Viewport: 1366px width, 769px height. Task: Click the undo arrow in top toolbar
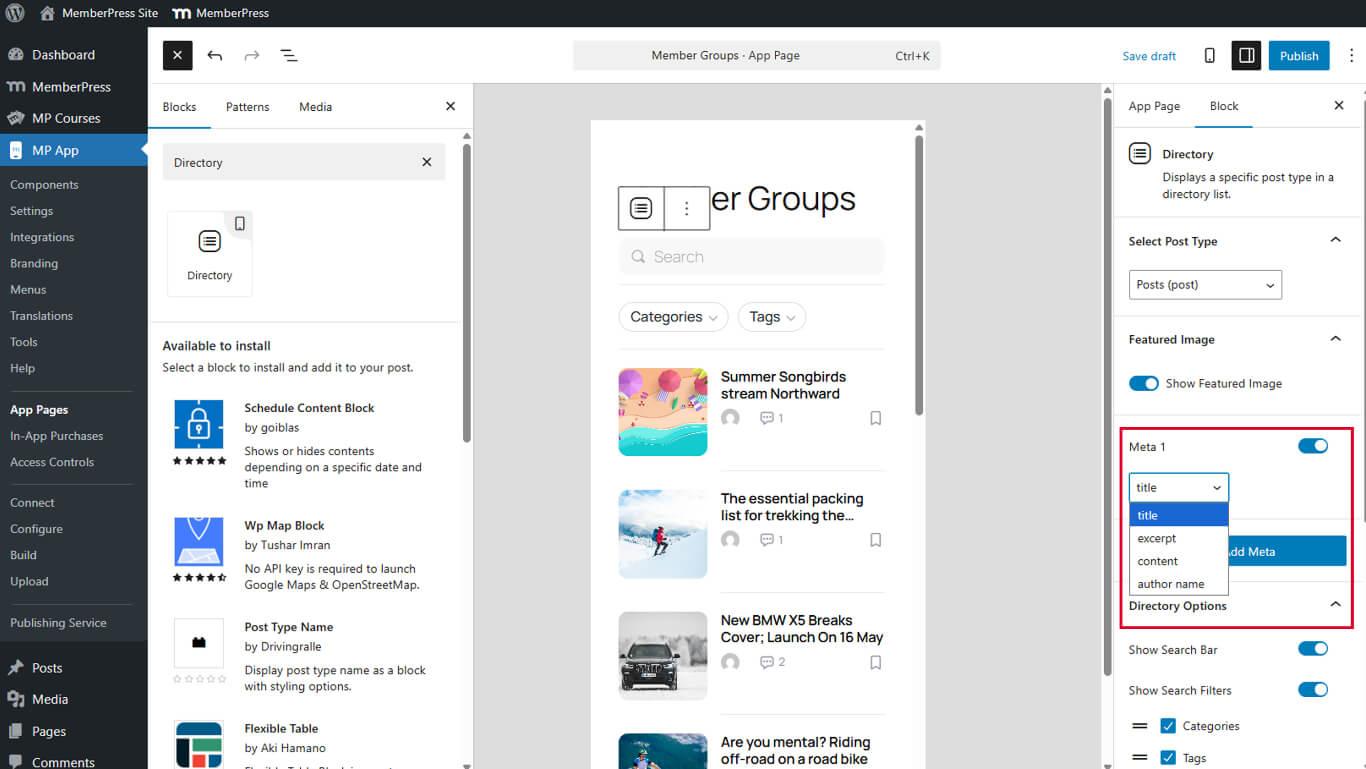pos(215,56)
